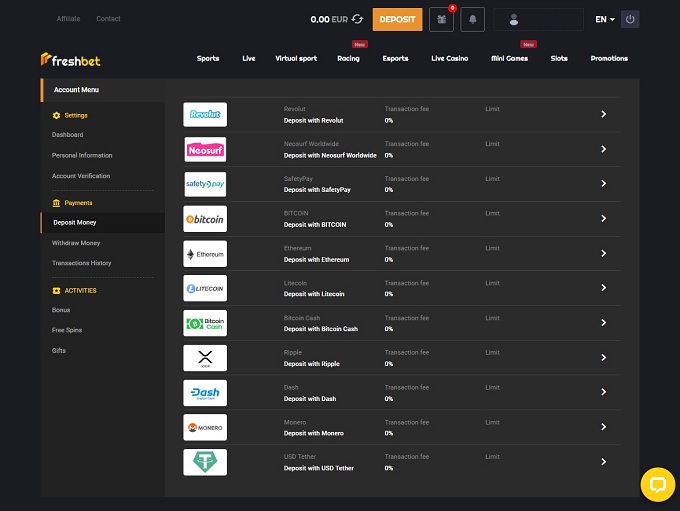
Task: Expand the USD Tether row arrow
Action: 603,462
